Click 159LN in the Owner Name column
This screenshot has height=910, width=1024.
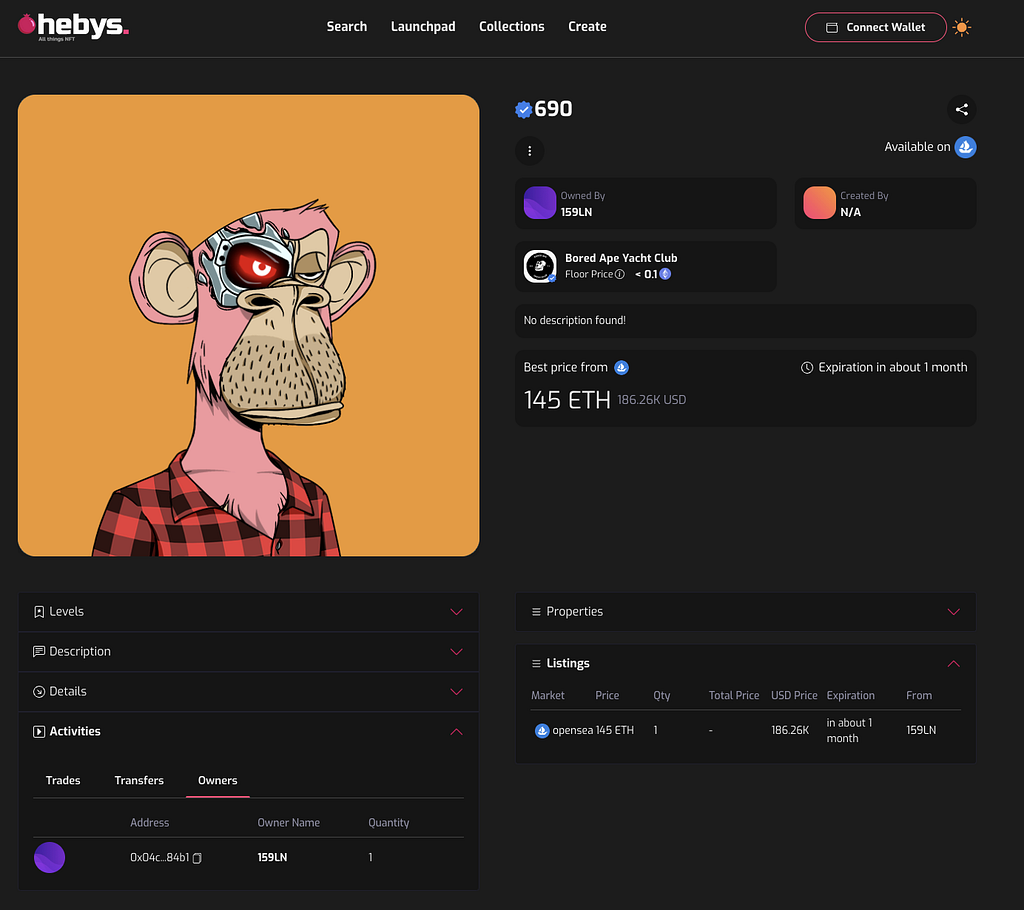point(272,858)
